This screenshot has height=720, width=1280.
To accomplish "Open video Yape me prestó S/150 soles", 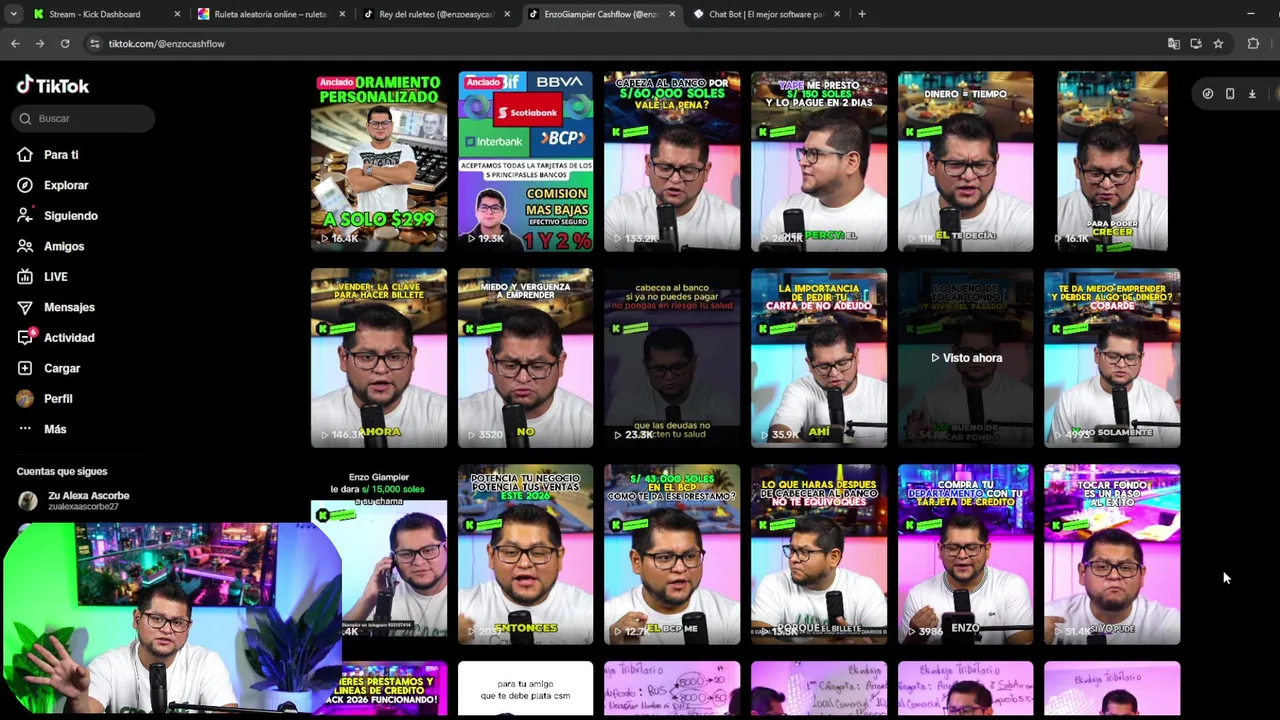I will point(819,161).
